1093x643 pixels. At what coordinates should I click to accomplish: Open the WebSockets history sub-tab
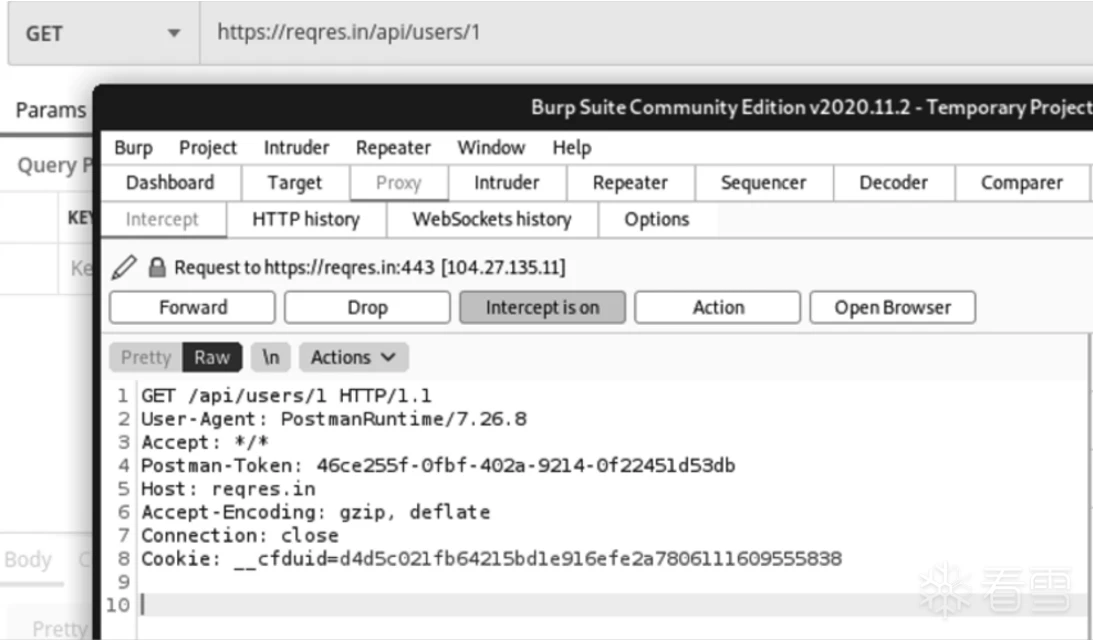[x=492, y=220]
